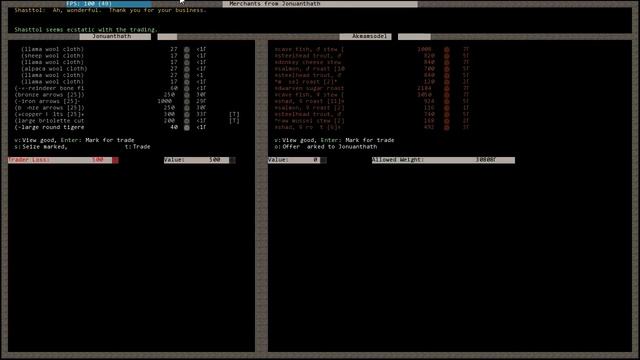This screenshot has width=640, height=360.
Task: Select the large briolette cut row
Action: [x=127, y=121]
